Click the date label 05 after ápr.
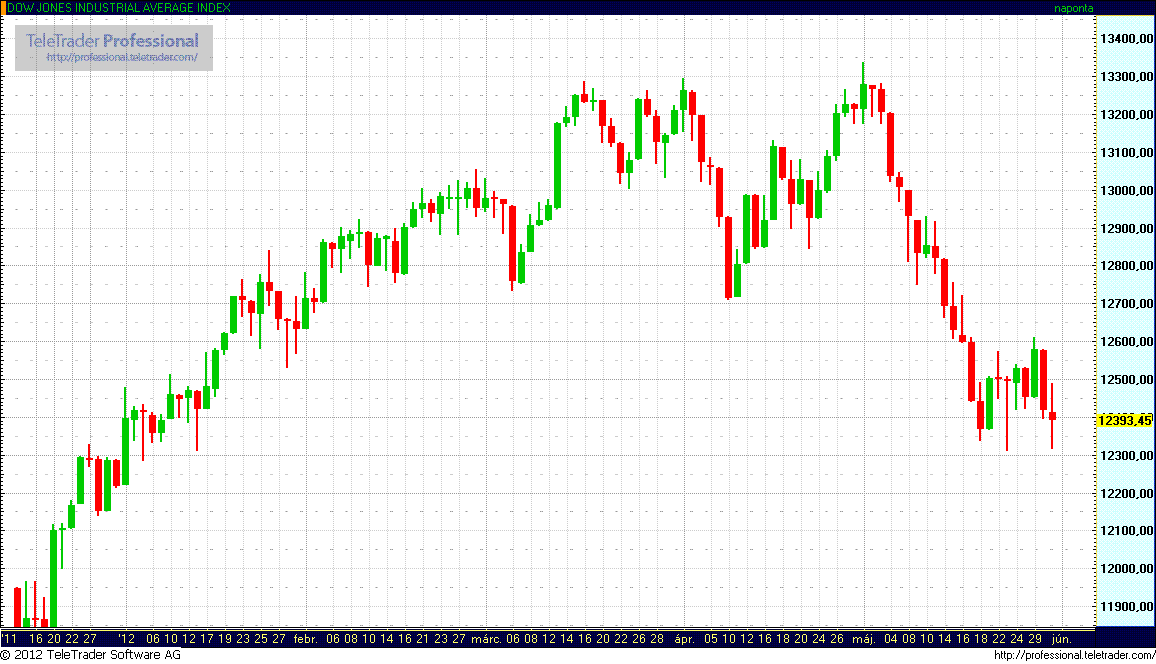Viewport: 1156px width, 664px height. 711,639
